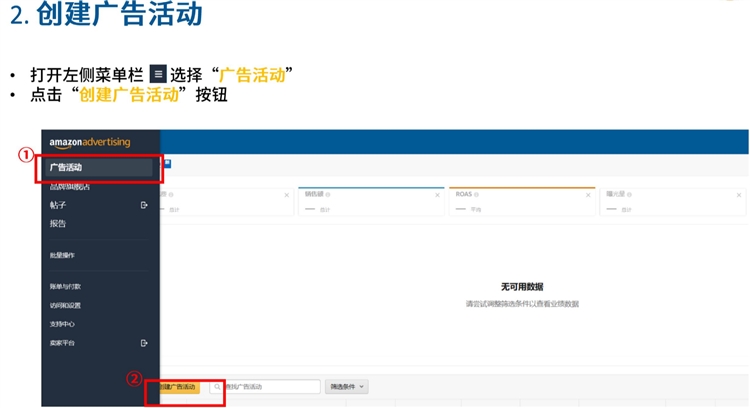
Task: Open the 筛选条件 filter dropdown
Action: coord(347,387)
